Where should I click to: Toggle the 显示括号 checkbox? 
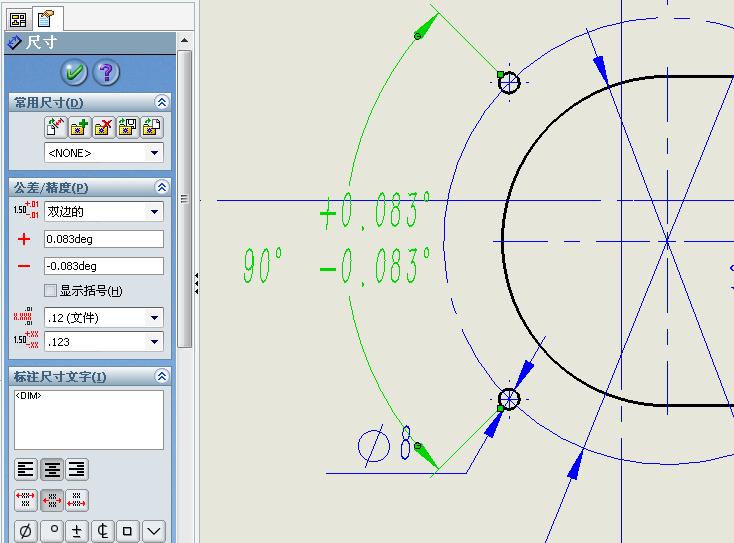tap(51, 291)
